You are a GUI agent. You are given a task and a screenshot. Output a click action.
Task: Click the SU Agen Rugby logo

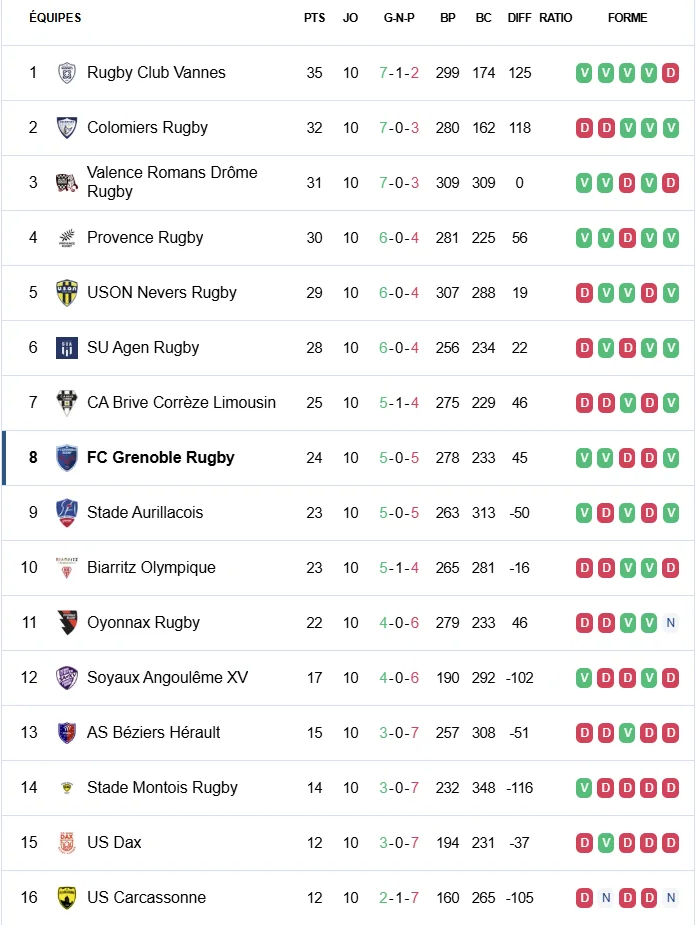coord(67,348)
